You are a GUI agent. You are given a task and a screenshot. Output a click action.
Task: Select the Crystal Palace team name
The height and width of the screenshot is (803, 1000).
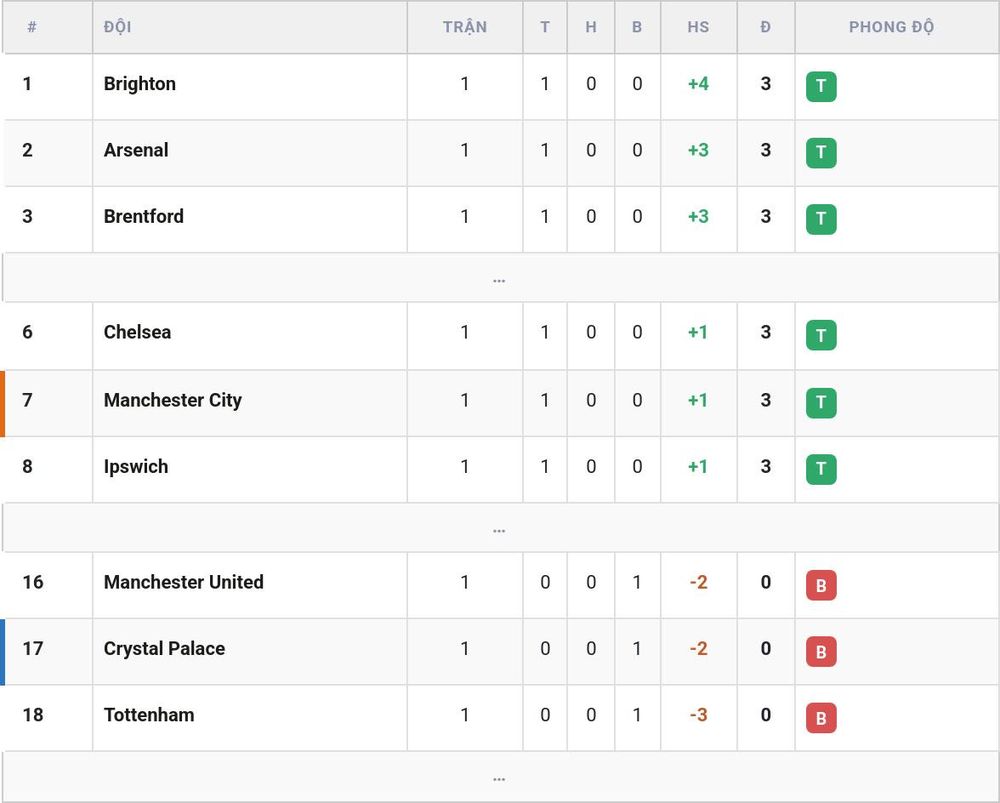tap(165, 649)
